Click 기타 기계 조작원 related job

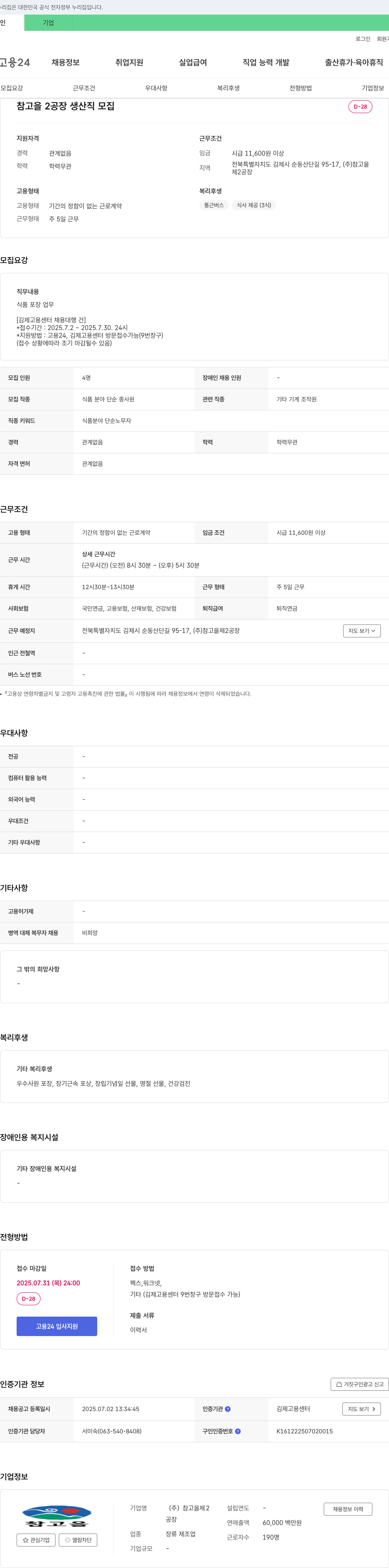click(297, 399)
